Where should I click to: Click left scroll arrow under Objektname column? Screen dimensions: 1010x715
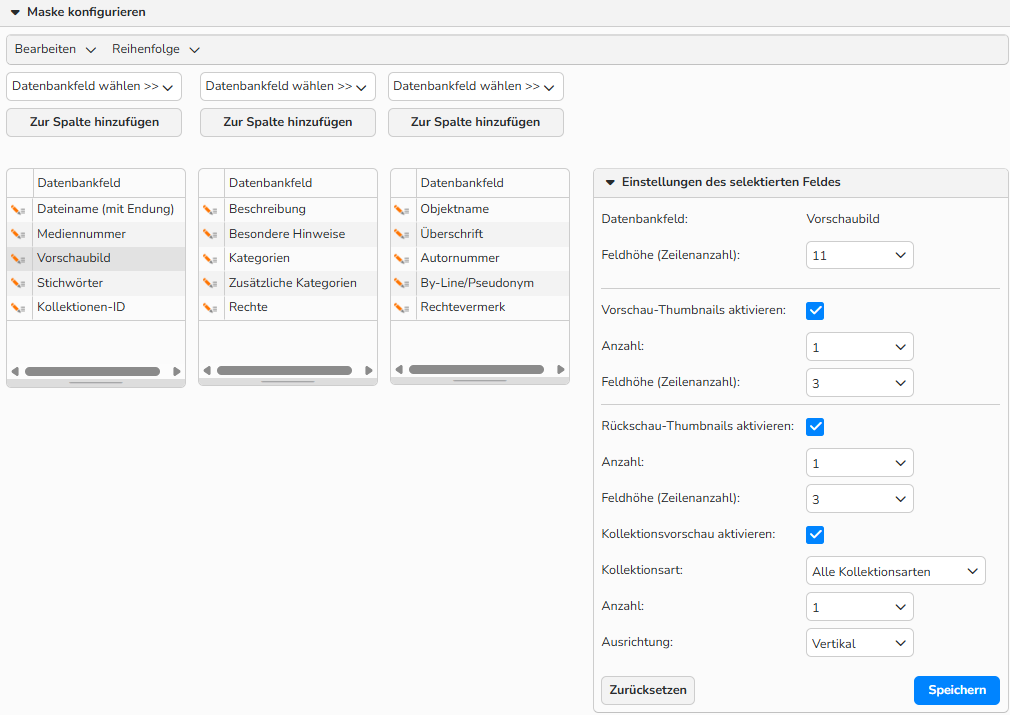[x=399, y=370]
